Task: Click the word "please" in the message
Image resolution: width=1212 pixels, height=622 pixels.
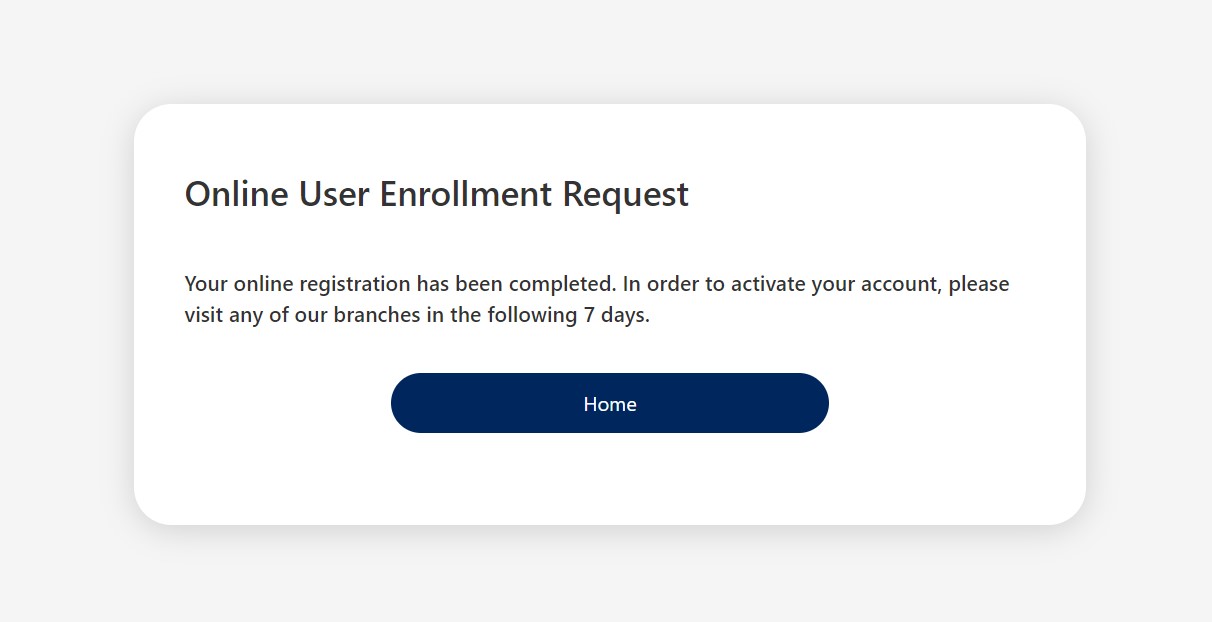Action: pos(979,284)
